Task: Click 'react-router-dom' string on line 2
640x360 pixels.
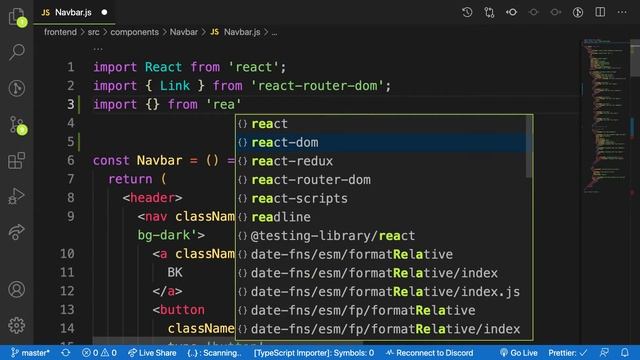Action: coord(318,86)
